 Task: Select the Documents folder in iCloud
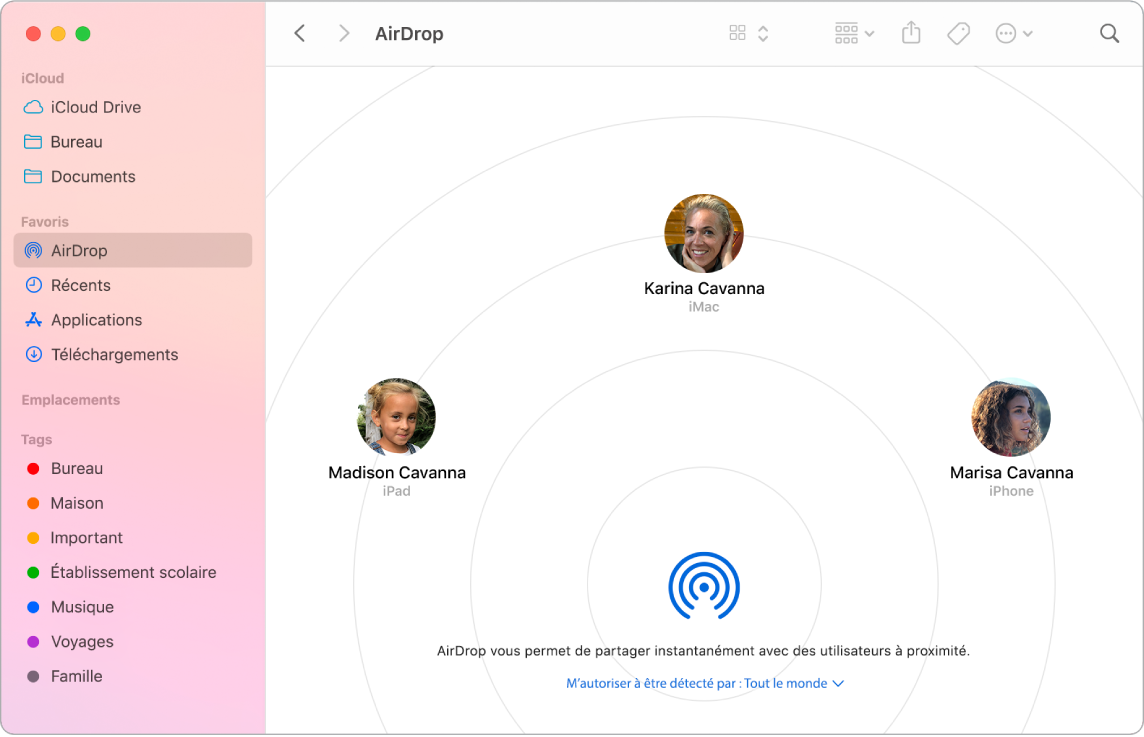coord(93,176)
